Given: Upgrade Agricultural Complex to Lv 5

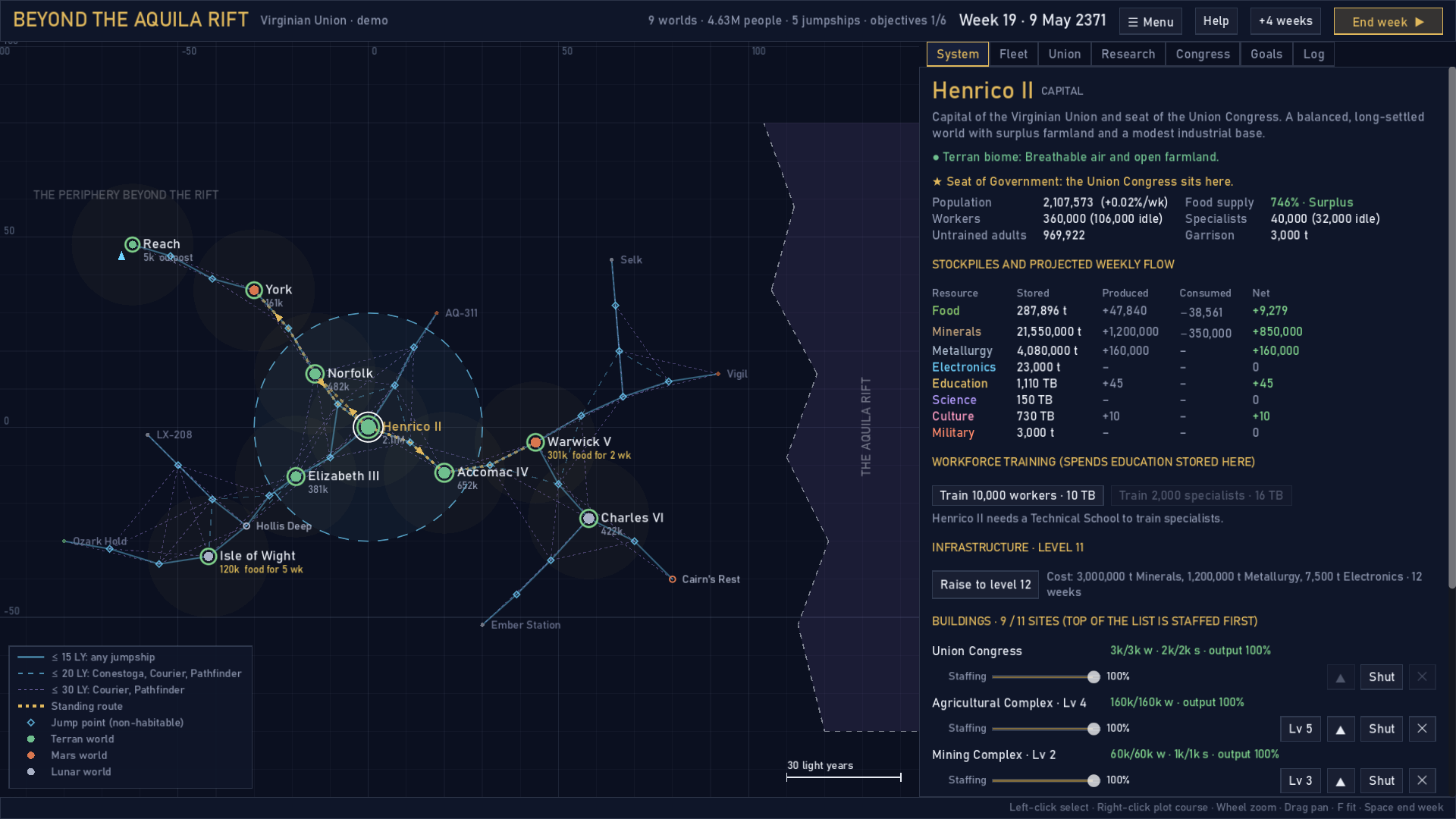Looking at the screenshot, I should point(1300,730).
